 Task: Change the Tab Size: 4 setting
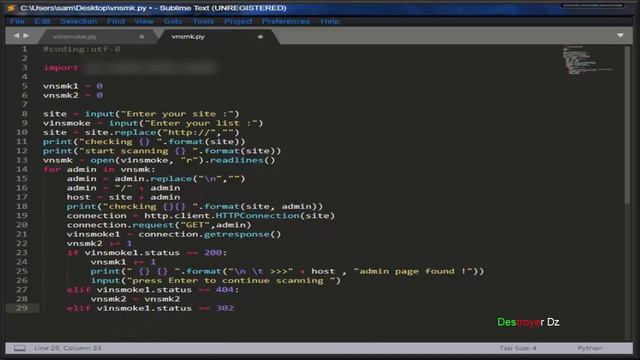518,348
